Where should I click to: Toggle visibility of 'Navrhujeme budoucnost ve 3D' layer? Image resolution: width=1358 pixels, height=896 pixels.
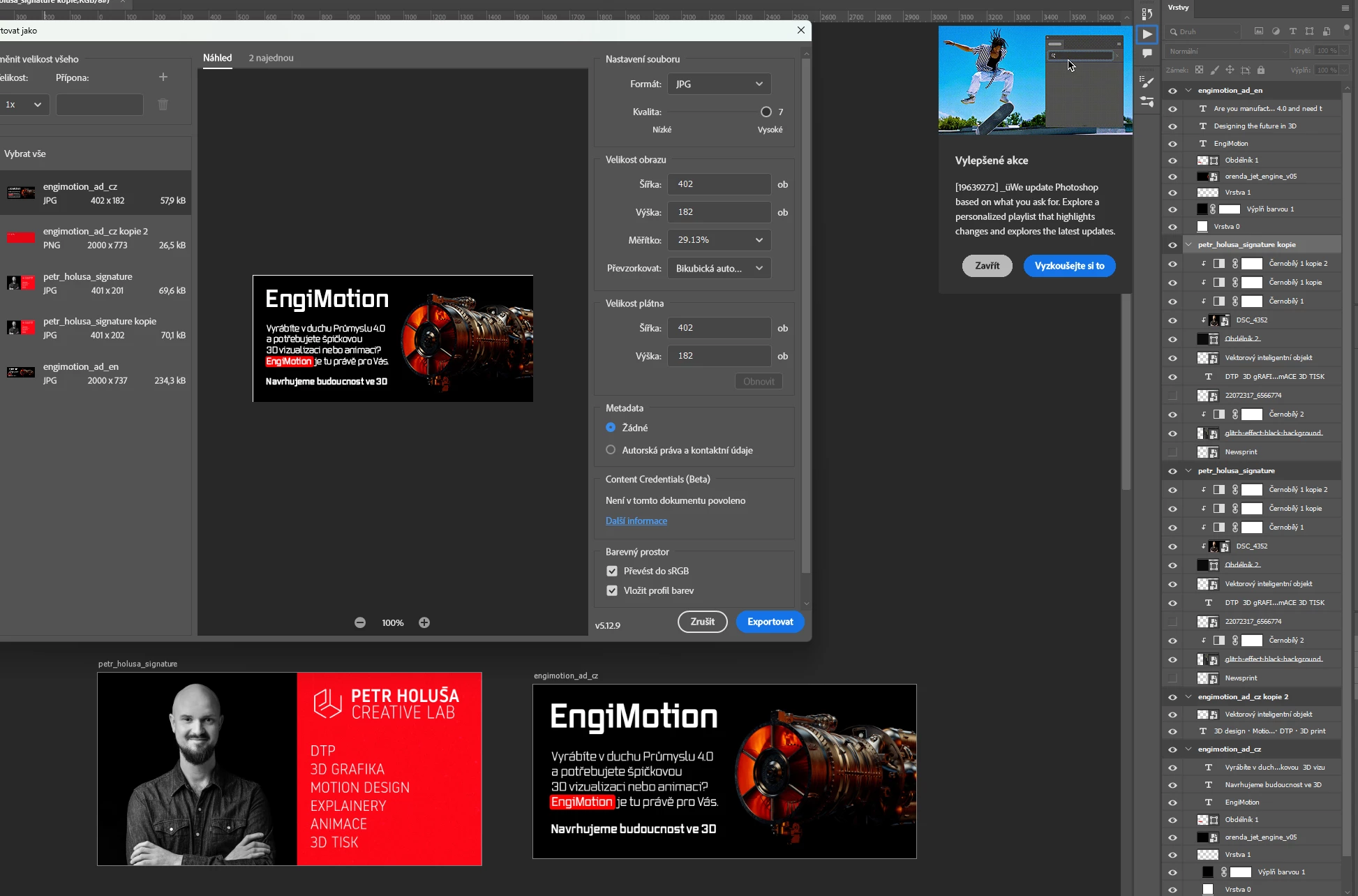(x=1172, y=785)
